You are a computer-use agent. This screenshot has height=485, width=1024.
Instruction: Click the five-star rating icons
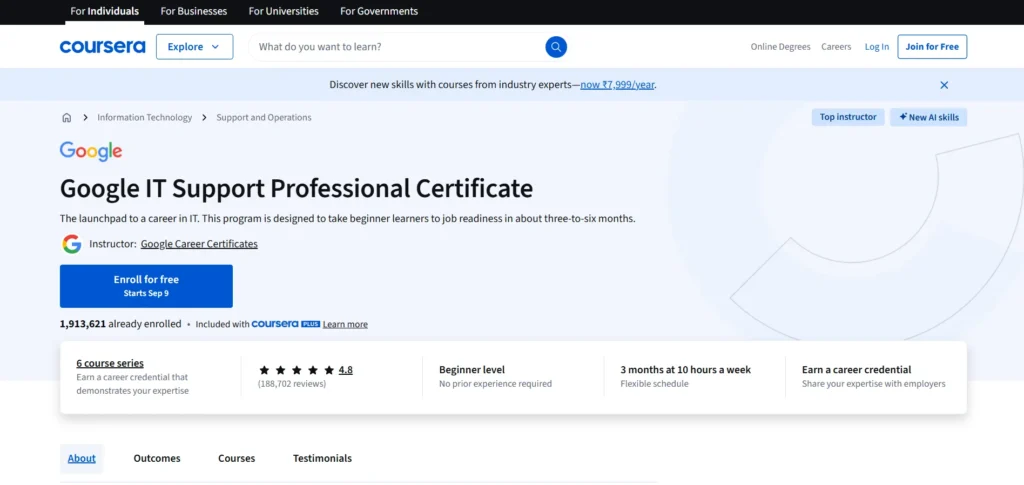295,370
